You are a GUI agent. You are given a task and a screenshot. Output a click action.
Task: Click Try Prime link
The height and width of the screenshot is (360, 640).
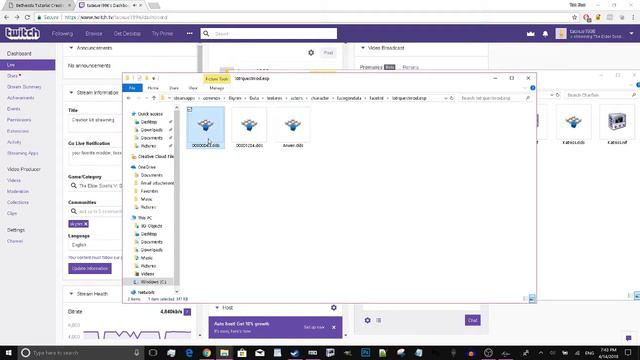(162, 33)
